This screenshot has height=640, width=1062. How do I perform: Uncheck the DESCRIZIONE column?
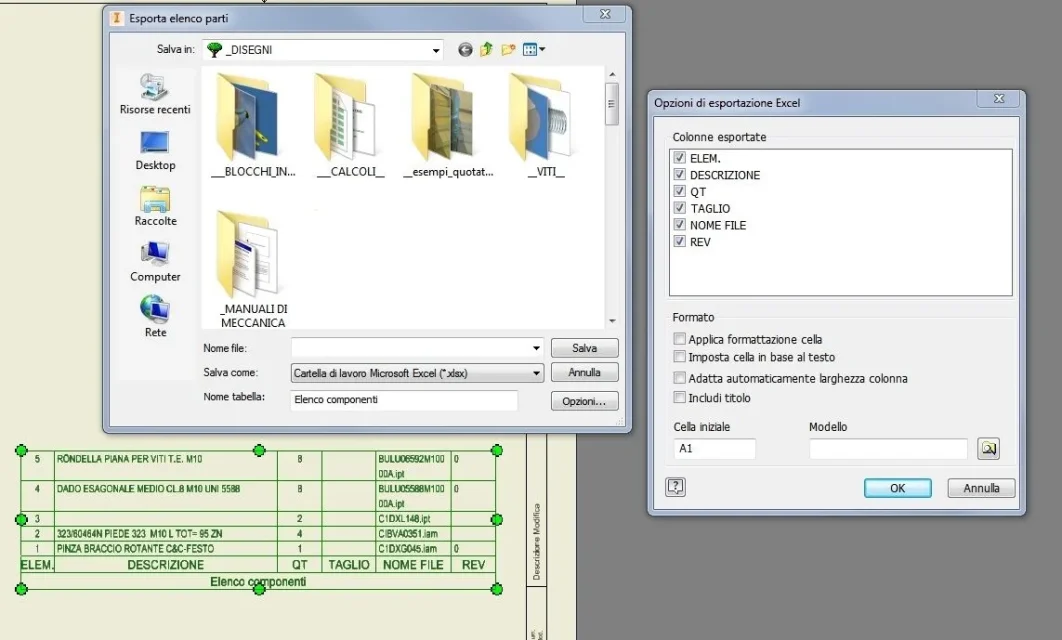tap(679, 175)
